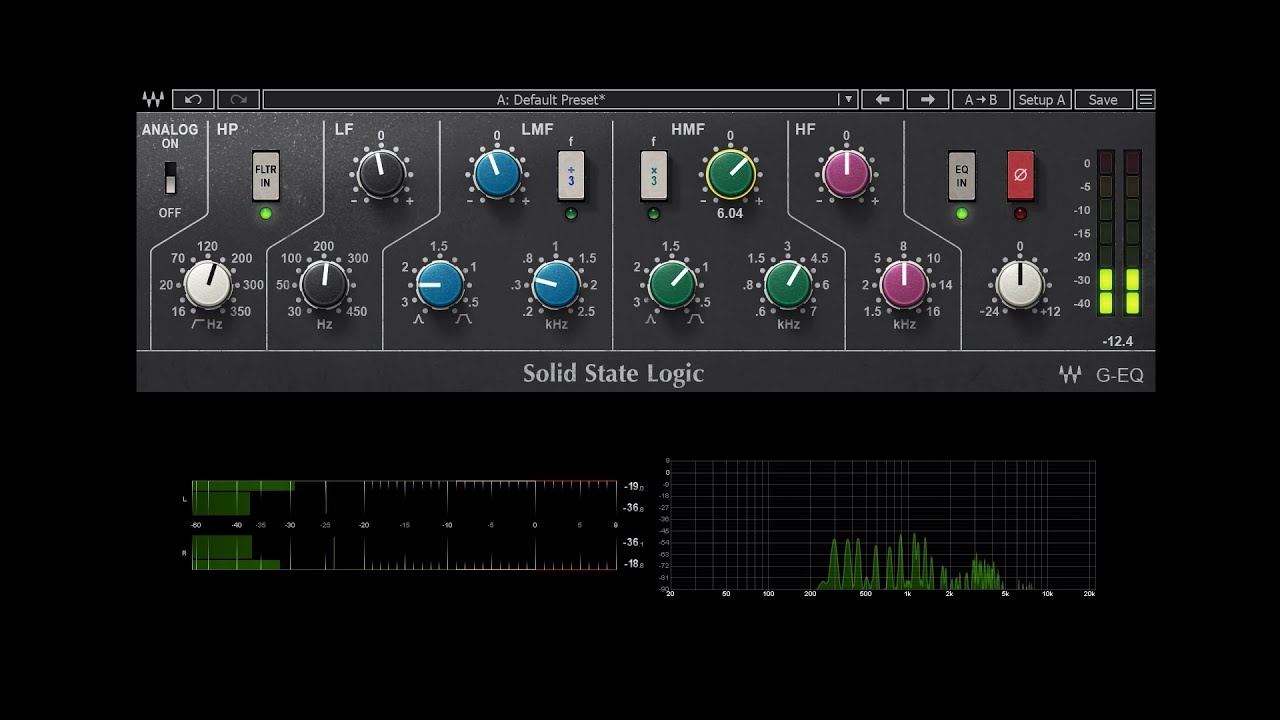The height and width of the screenshot is (720, 1280).
Task: Click the Waves logo beside G-EQ
Action: [x=1070, y=376]
